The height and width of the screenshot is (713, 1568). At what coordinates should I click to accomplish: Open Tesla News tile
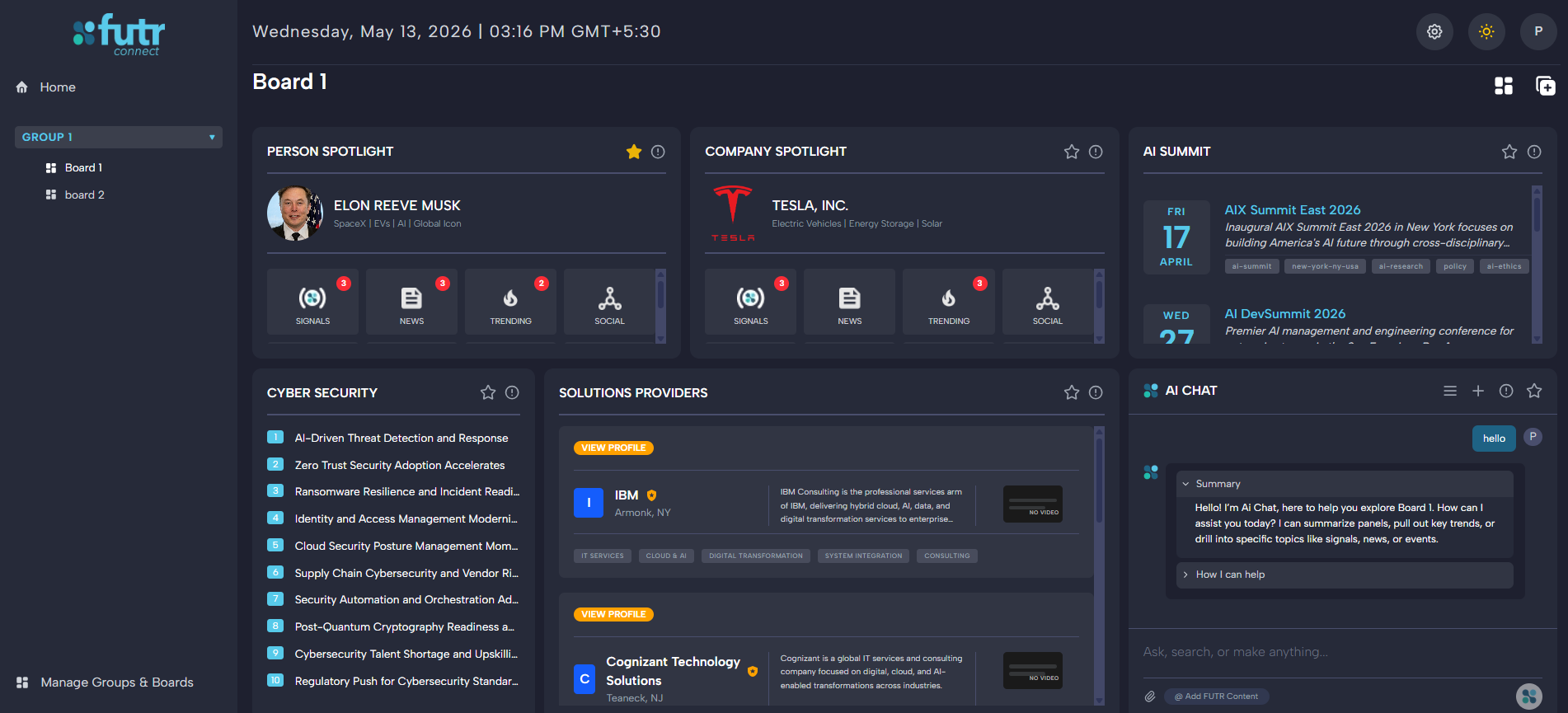(x=849, y=302)
